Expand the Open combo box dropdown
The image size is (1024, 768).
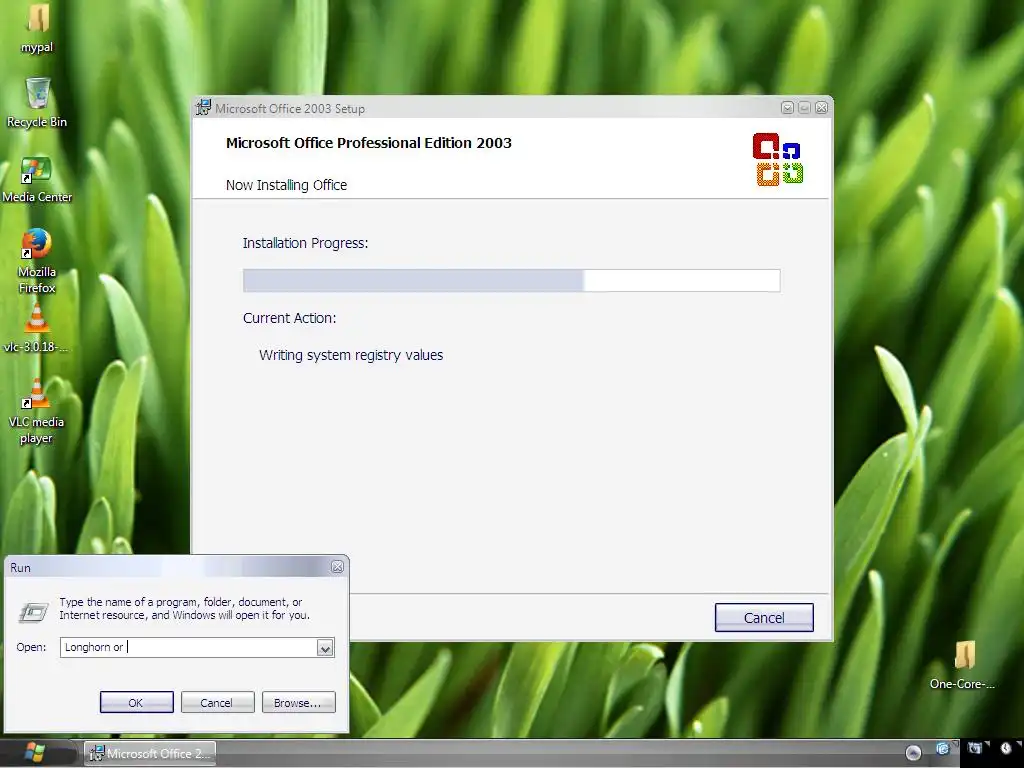tap(325, 647)
